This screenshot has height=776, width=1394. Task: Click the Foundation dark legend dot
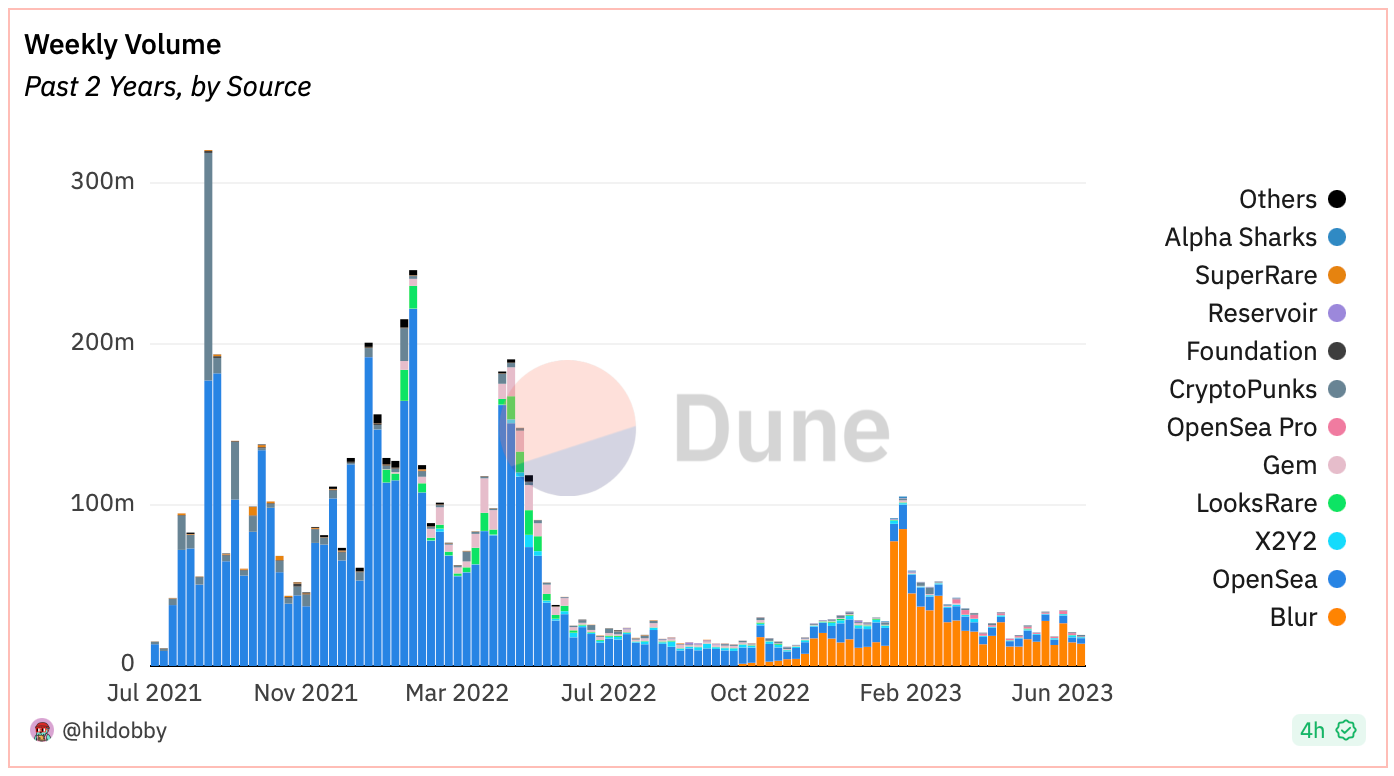[x=1336, y=351]
